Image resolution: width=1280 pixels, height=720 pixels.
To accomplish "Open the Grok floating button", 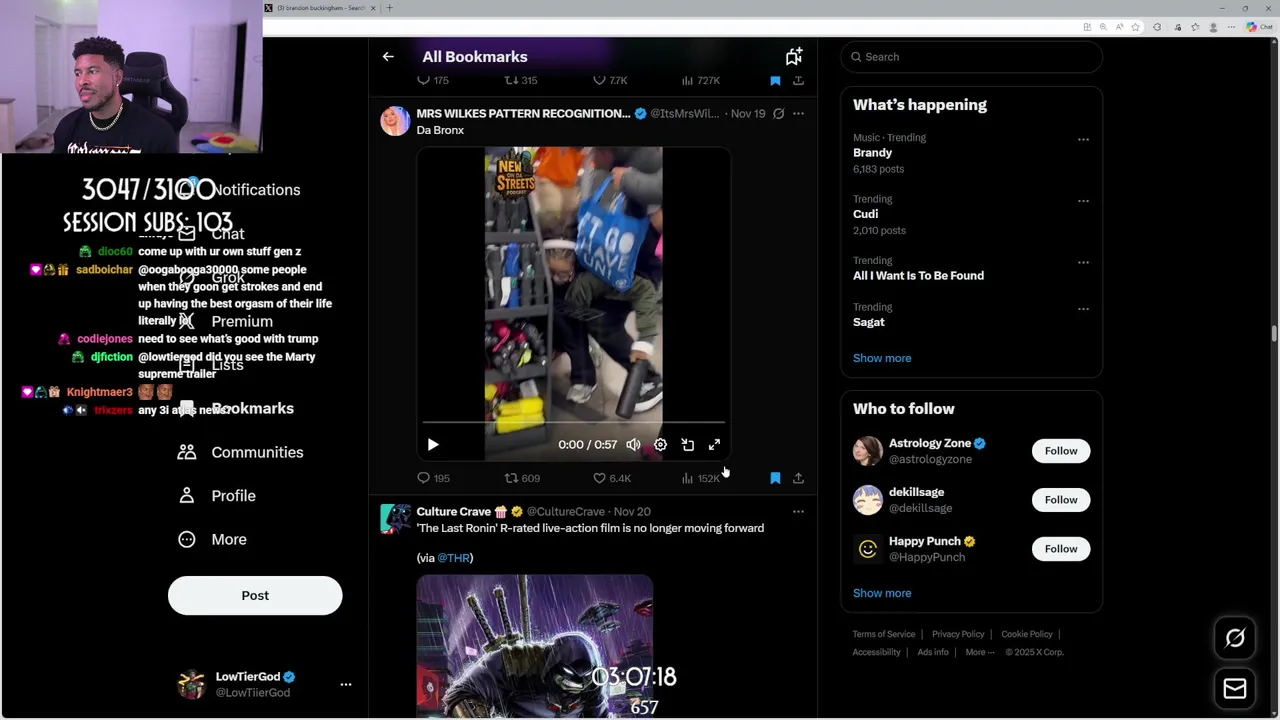I will coord(1235,638).
